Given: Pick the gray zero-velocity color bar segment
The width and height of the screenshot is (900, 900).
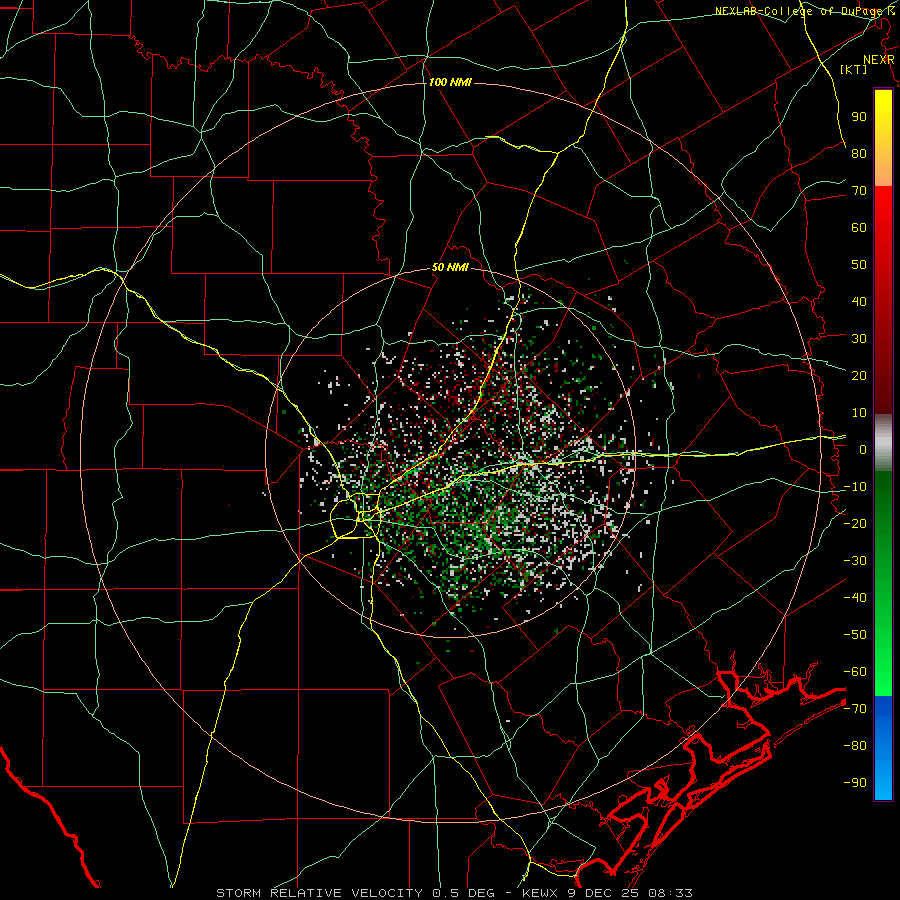Looking at the screenshot, I should click(883, 443).
